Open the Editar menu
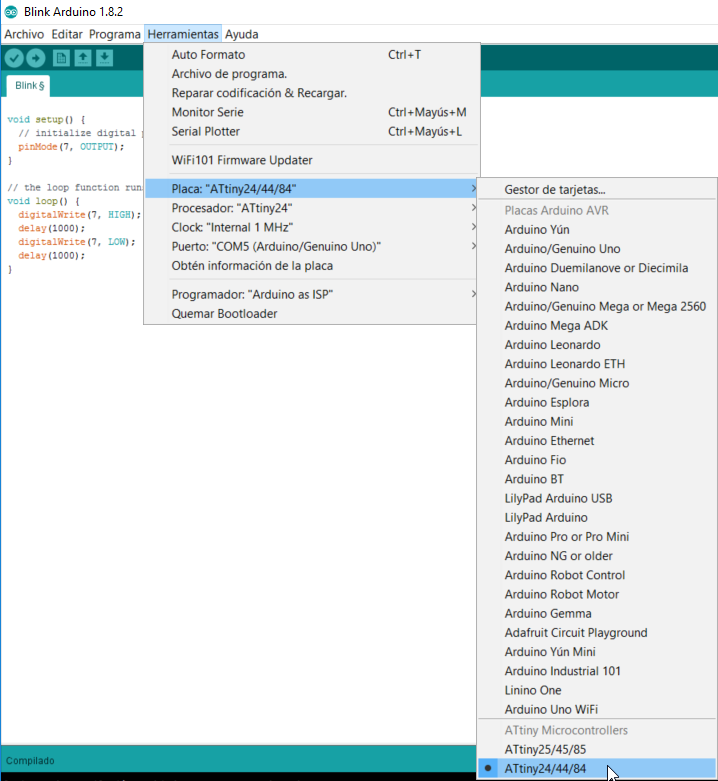Viewport: 718px width, 781px height. point(67,34)
